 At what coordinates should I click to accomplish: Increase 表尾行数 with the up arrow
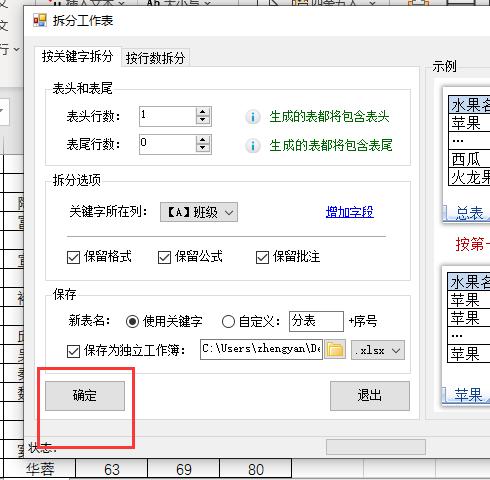[202, 140]
